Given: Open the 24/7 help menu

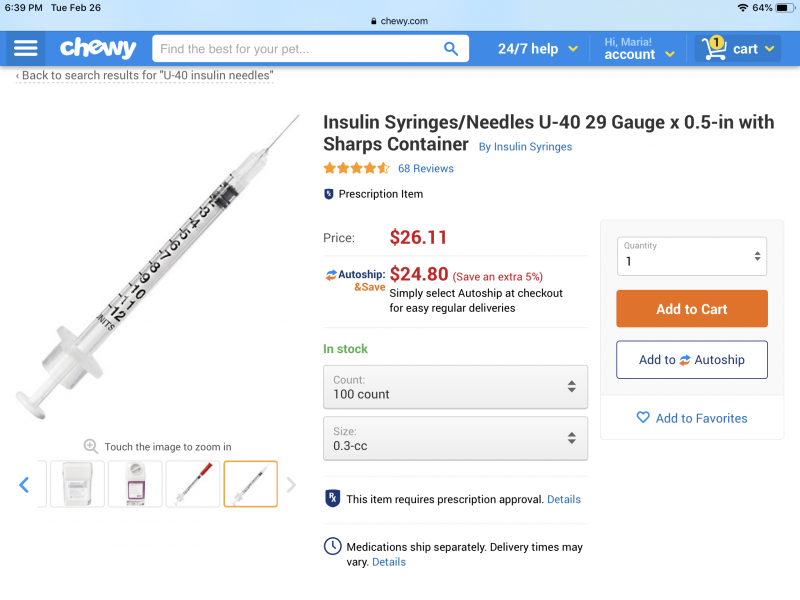Looking at the screenshot, I should coord(538,48).
